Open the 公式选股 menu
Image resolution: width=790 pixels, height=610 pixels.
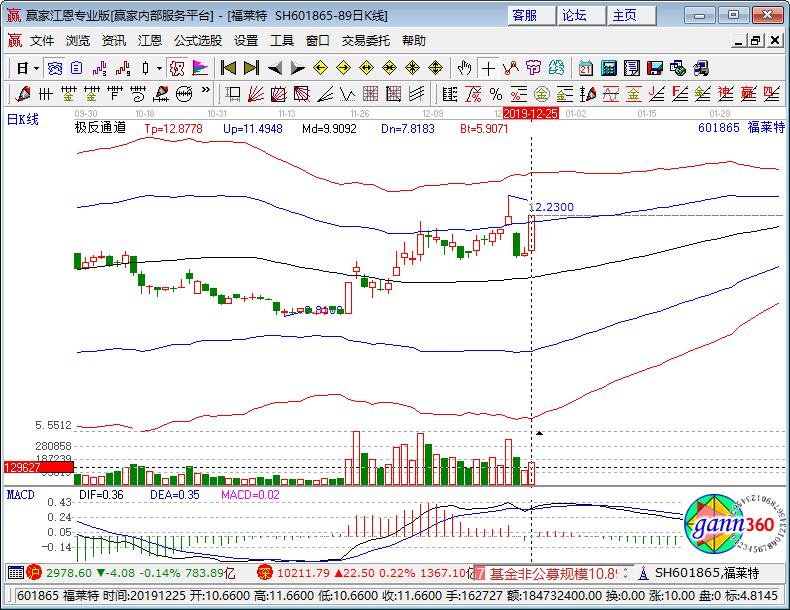(198, 40)
